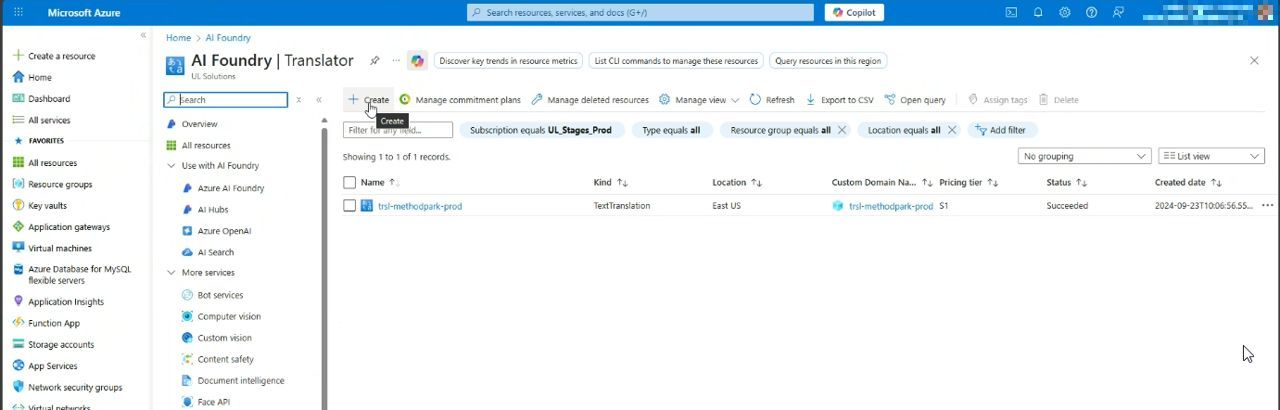1280x410 pixels.
Task: Open the List view dropdown
Action: pos(1211,156)
